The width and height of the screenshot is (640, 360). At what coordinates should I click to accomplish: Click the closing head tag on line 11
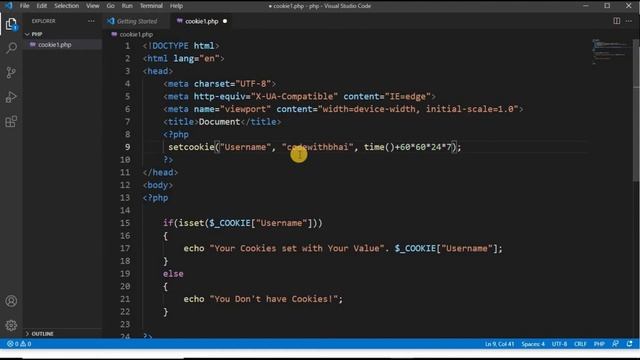click(x=160, y=172)
